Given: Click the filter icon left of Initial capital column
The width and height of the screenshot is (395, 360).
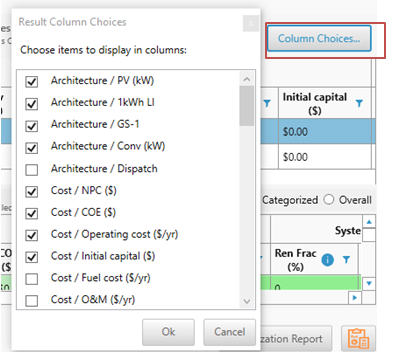Looking at the screenshot, I should click(267, 103).
